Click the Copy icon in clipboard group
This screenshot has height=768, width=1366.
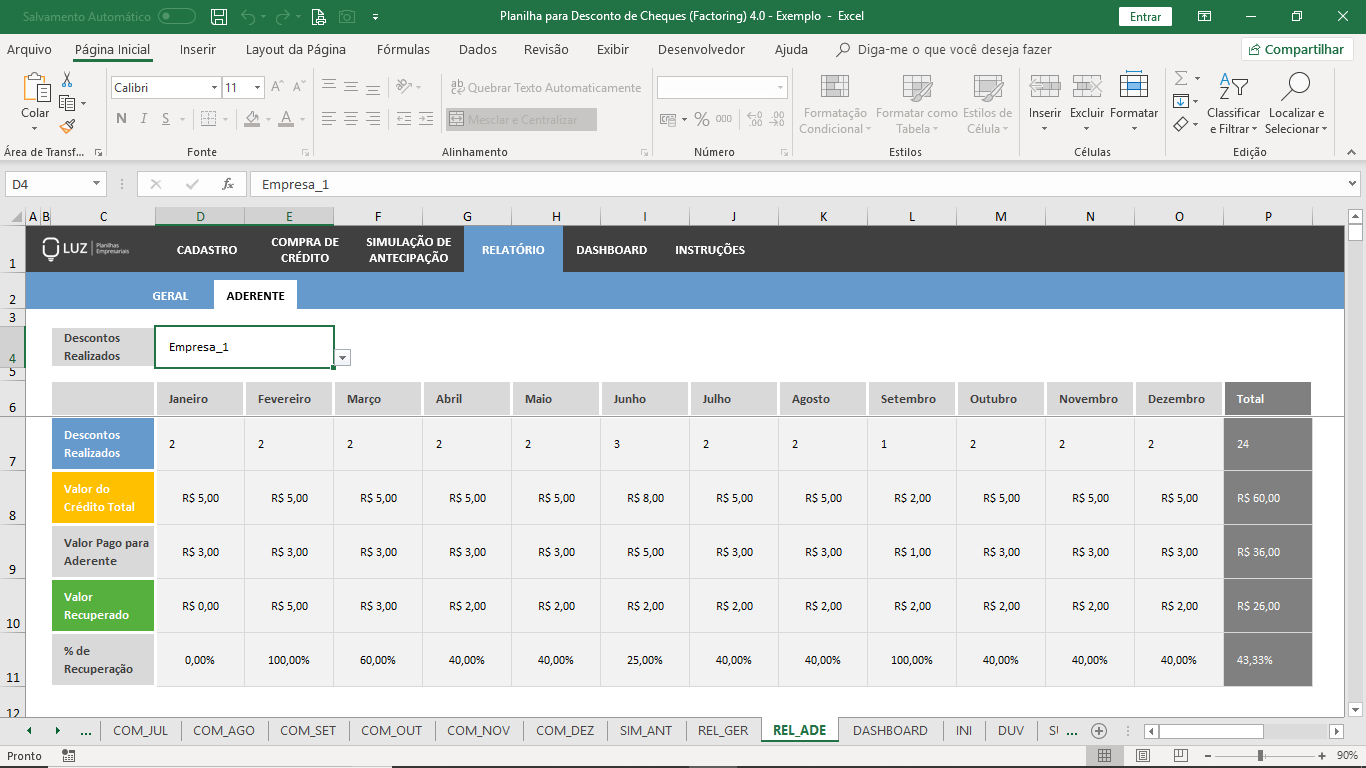tap(66, 103)
